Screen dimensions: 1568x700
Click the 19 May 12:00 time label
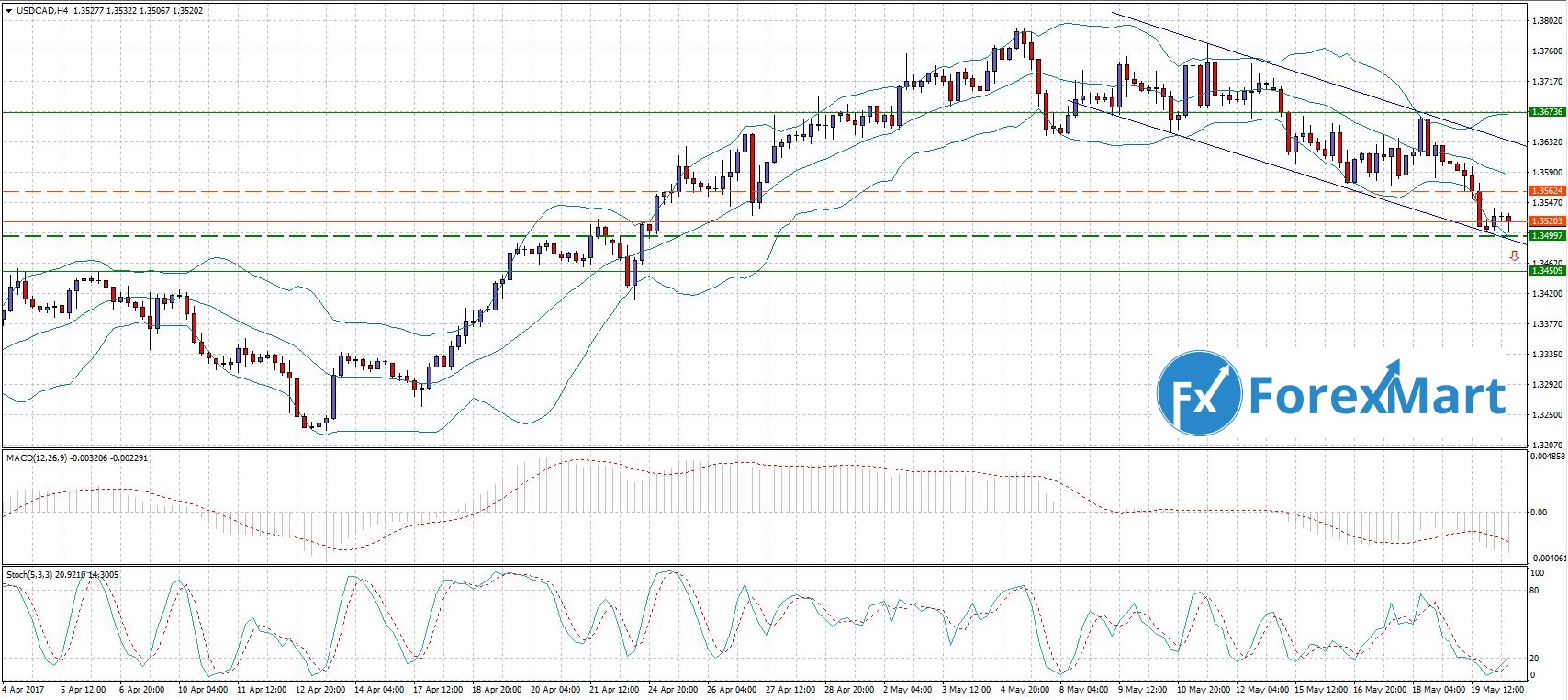click(1495, 689)
